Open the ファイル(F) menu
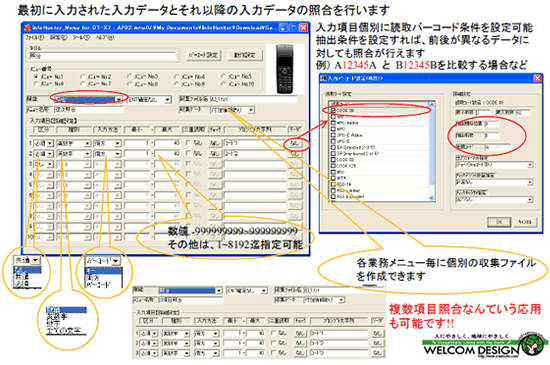 click(x=34, y=37)
